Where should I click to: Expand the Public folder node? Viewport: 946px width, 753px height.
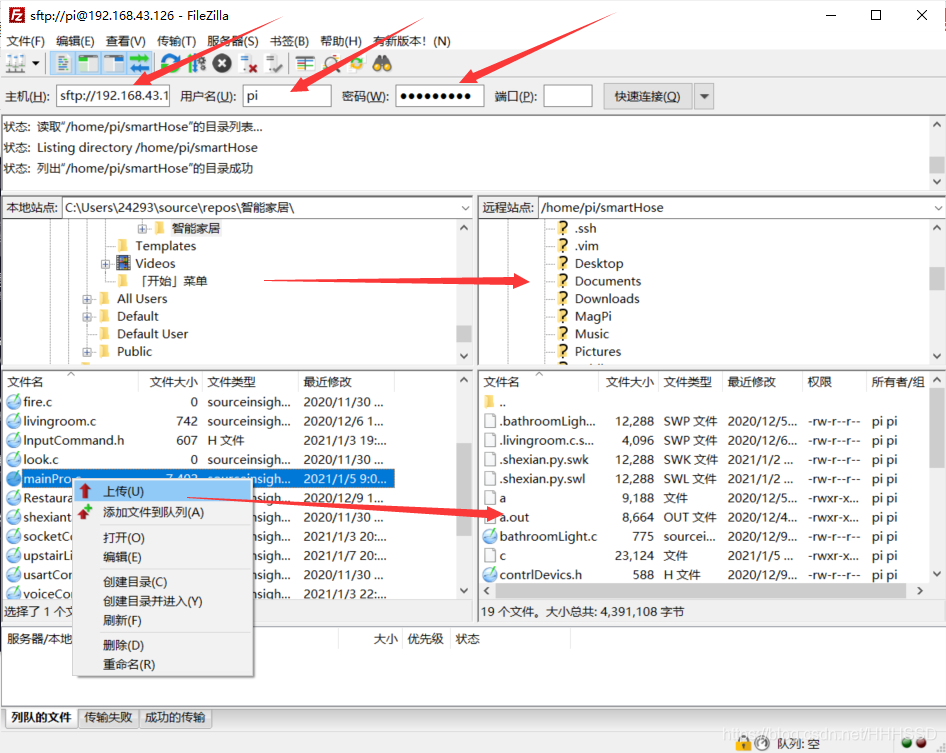click(87, 352)
